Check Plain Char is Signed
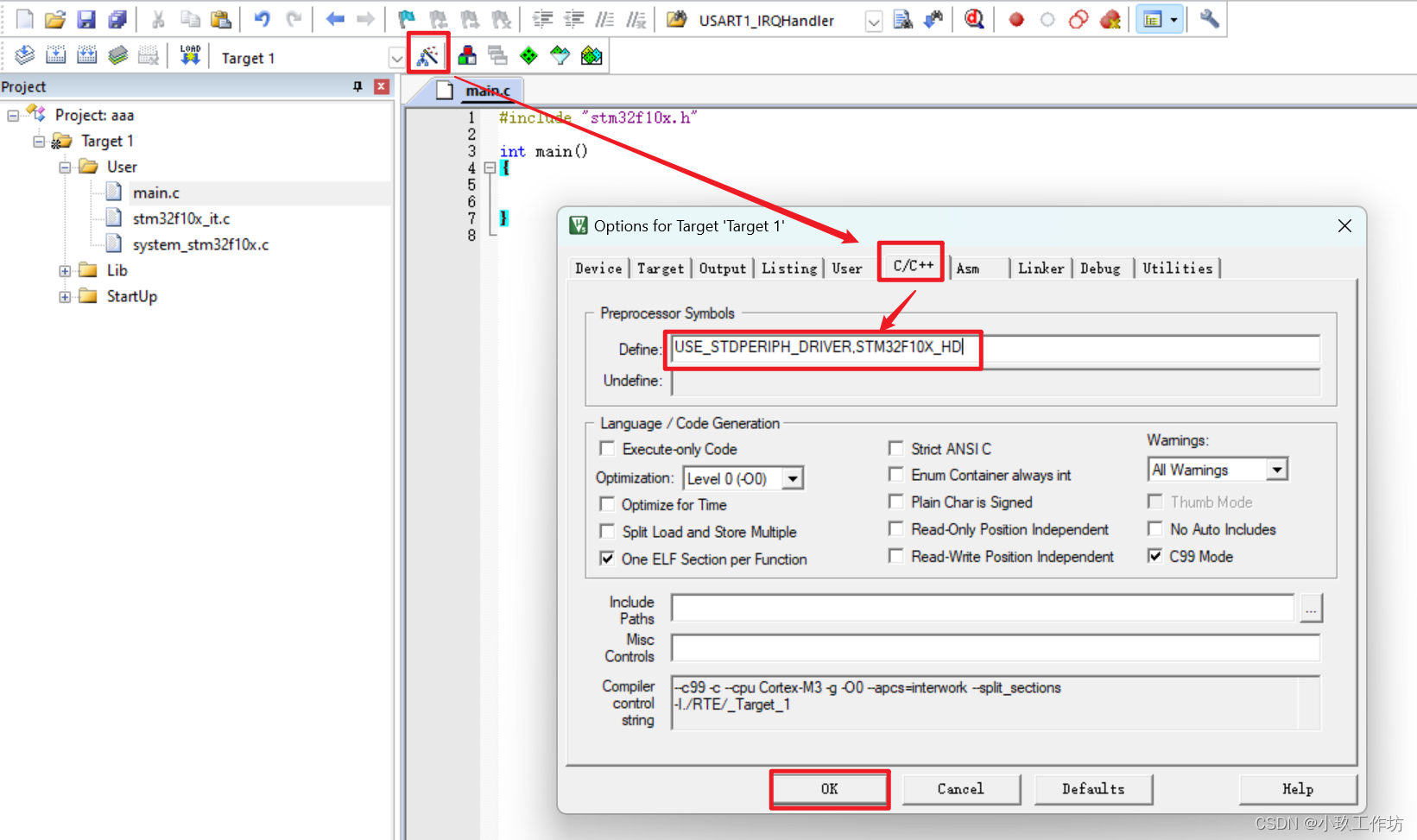 tap(895, 502)
